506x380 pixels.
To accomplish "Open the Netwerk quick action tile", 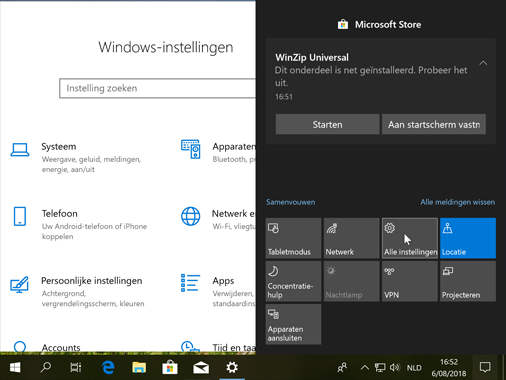I will coord(352,238).
